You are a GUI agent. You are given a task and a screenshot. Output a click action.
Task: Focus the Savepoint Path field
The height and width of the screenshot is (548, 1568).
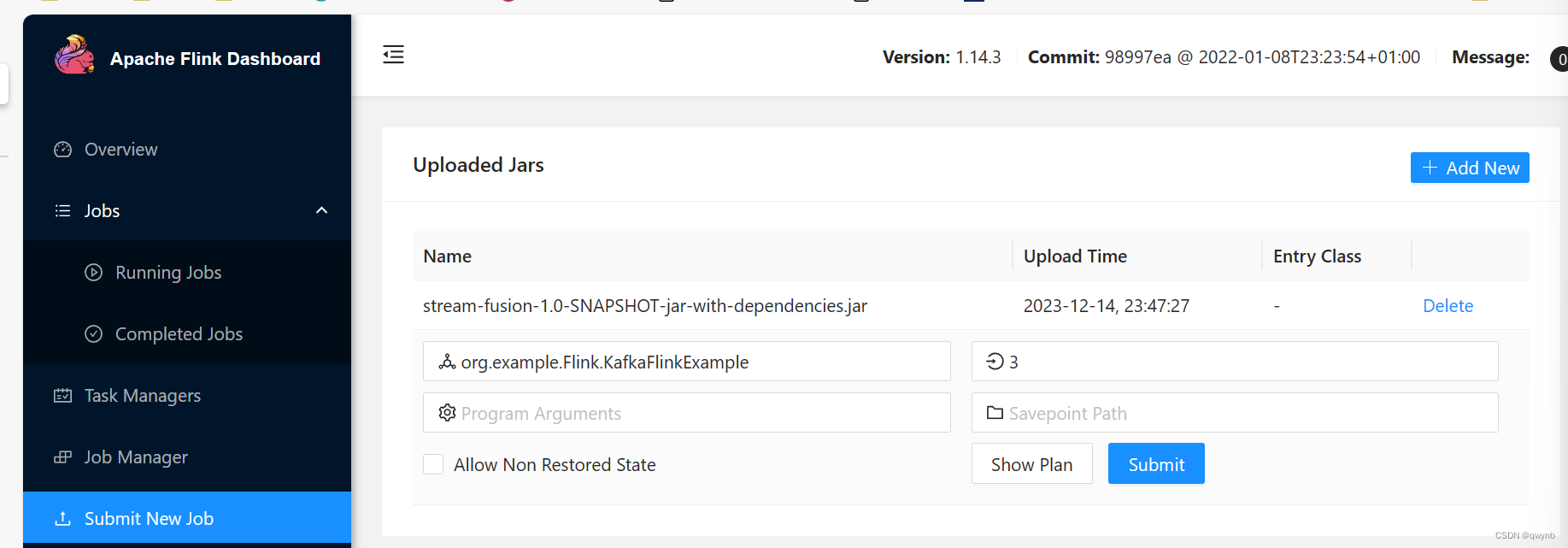[x=1235, y=413]
